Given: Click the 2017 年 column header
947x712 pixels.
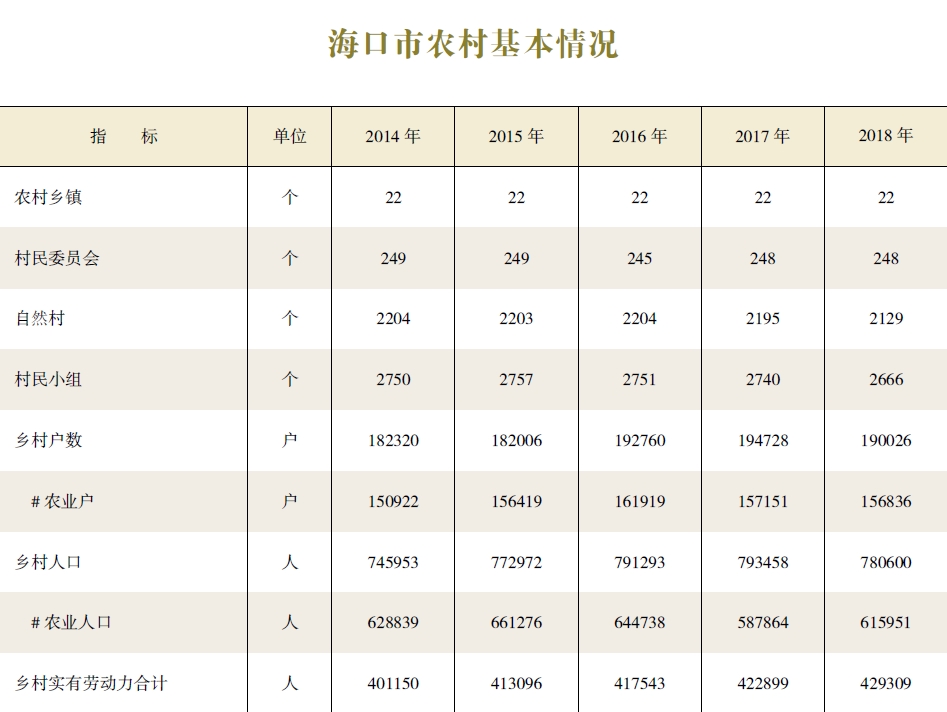Looking at the screenshot, I should [x=763, y=136].
